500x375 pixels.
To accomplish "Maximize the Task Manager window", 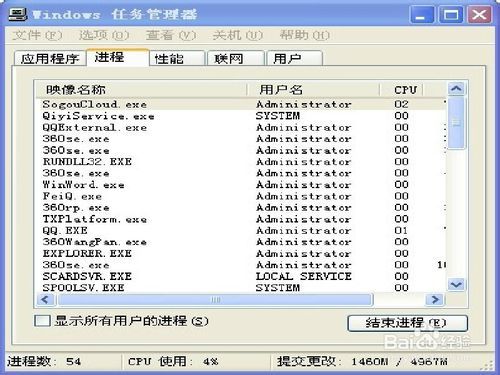I will tap(450, 15).
